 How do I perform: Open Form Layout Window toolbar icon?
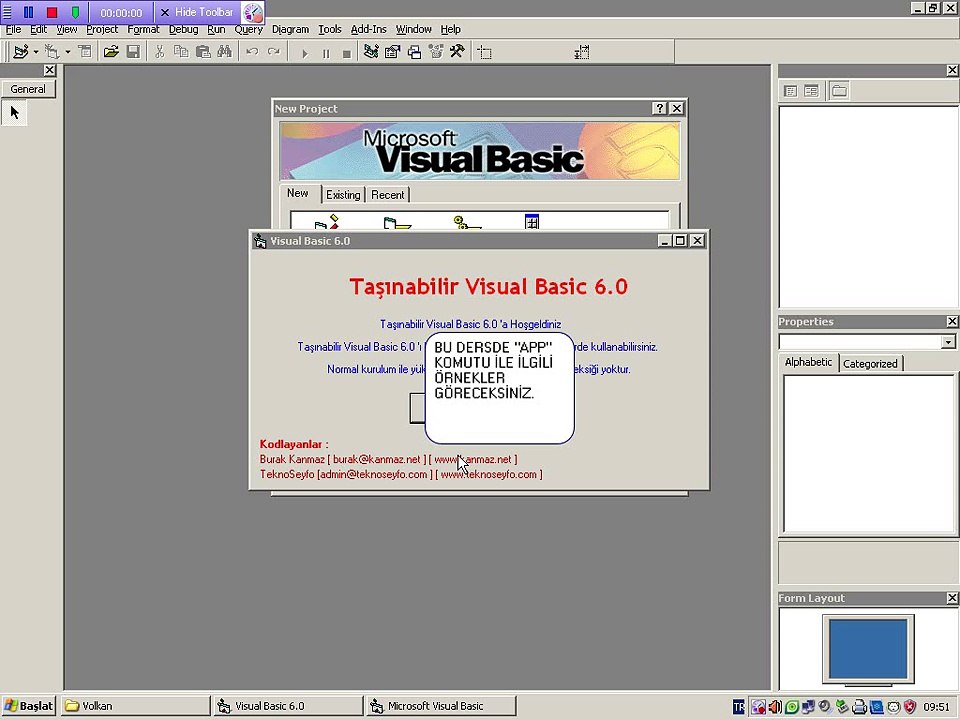pyautogui.click(x=414, y=52)
